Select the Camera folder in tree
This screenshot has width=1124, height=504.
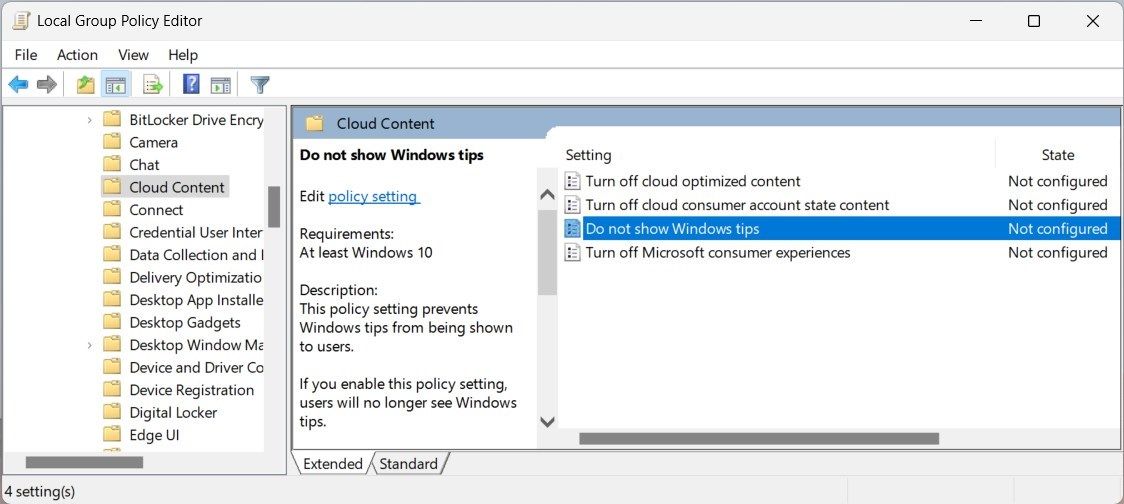click(x=153, y=142)
